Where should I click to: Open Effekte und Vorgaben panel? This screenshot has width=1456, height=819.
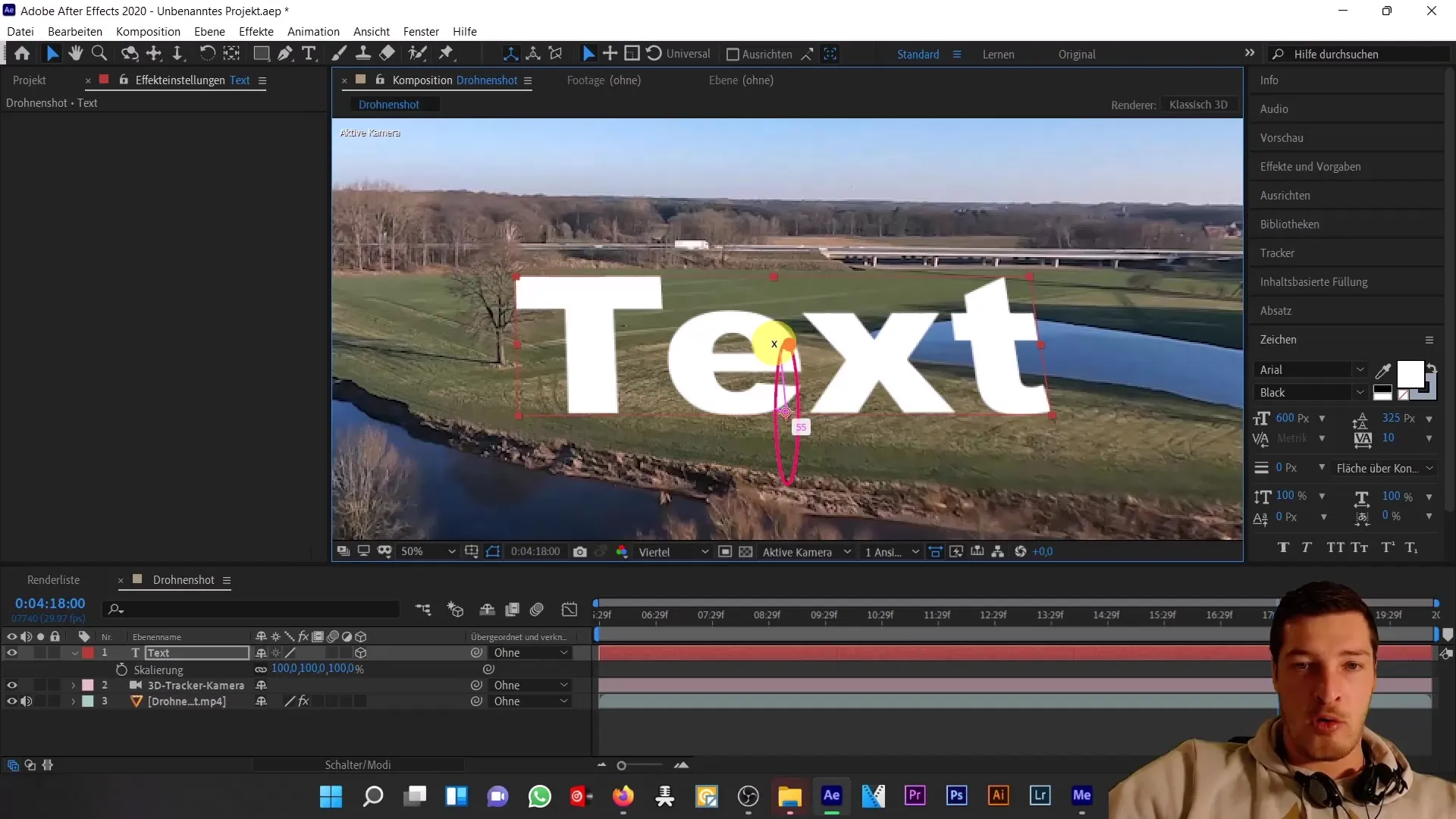(x=1310, y=167)
